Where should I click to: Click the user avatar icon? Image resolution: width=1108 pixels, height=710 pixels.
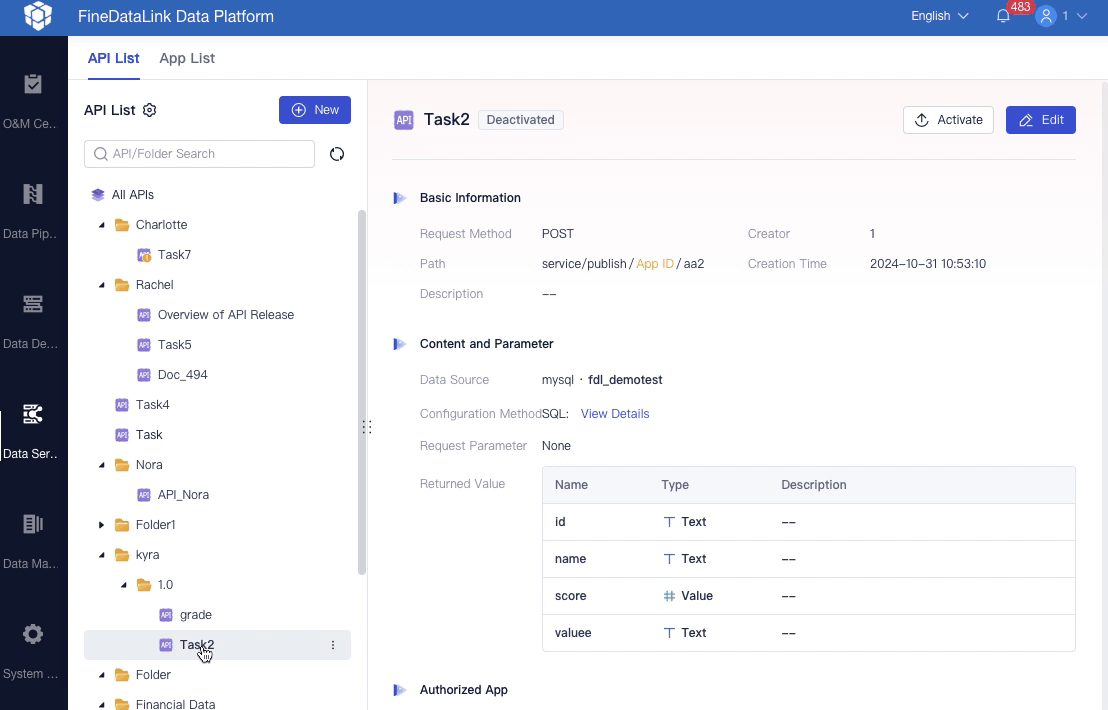coord(1046,16)
